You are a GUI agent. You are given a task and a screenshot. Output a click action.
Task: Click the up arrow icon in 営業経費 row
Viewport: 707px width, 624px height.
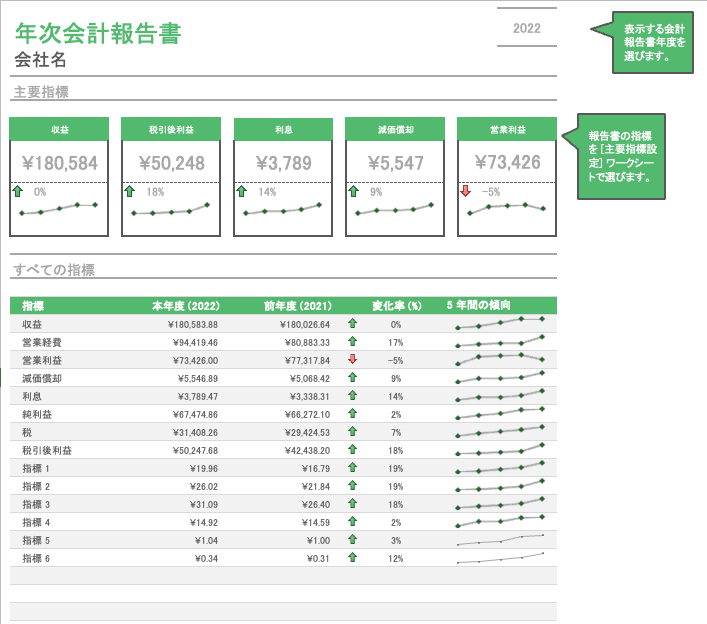(353, 341)
